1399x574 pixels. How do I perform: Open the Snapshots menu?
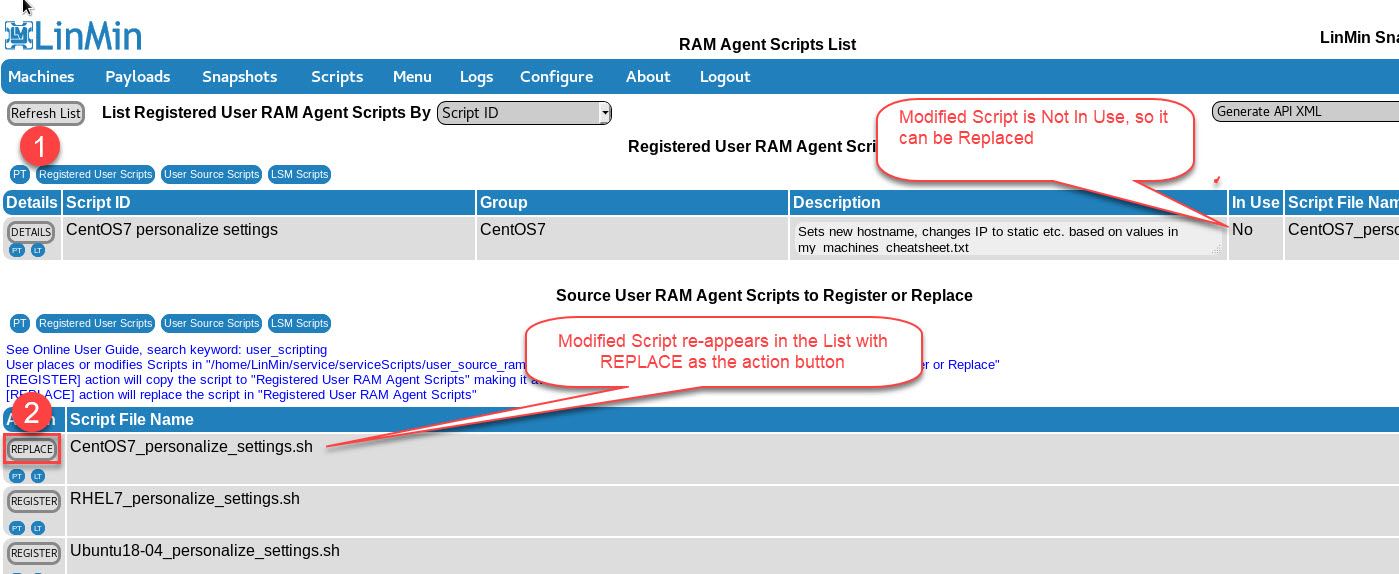pos(239,77)
